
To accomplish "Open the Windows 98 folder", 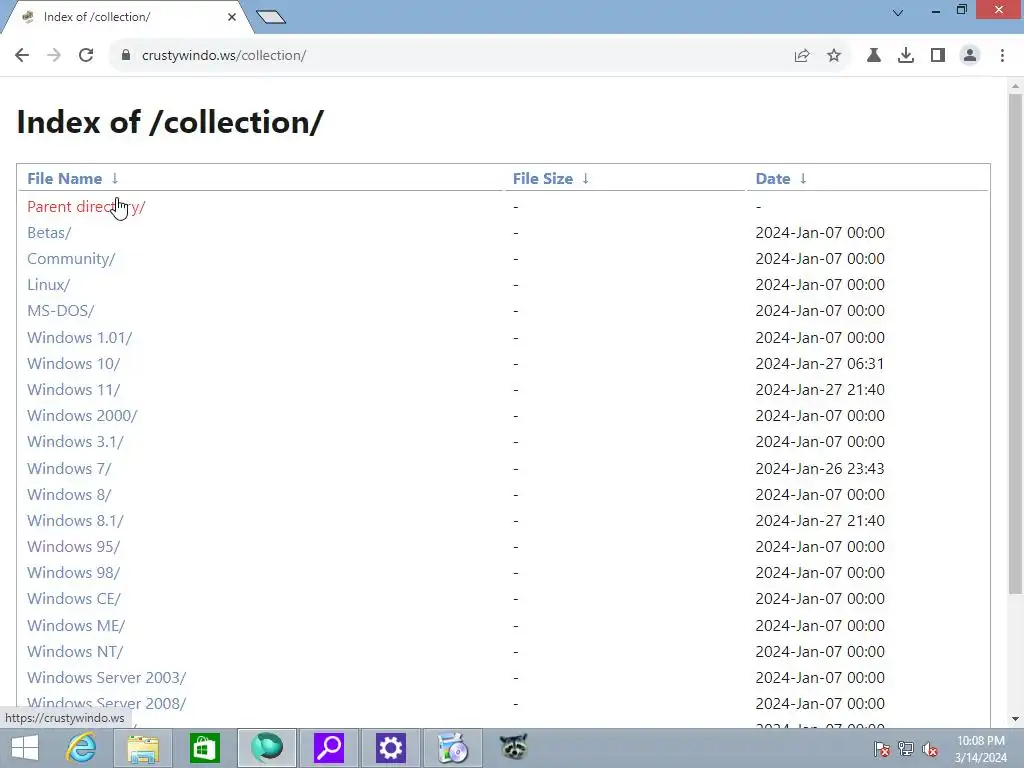I will pyautogui.click(x=74, y=573).
